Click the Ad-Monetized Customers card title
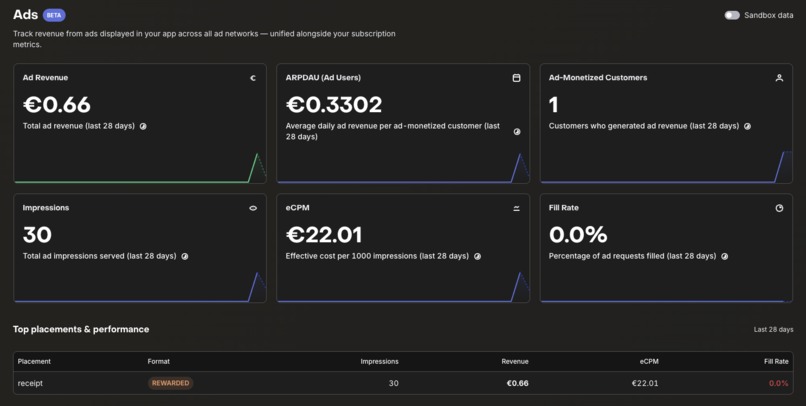806x406 pixels. [x=598, y=78]
